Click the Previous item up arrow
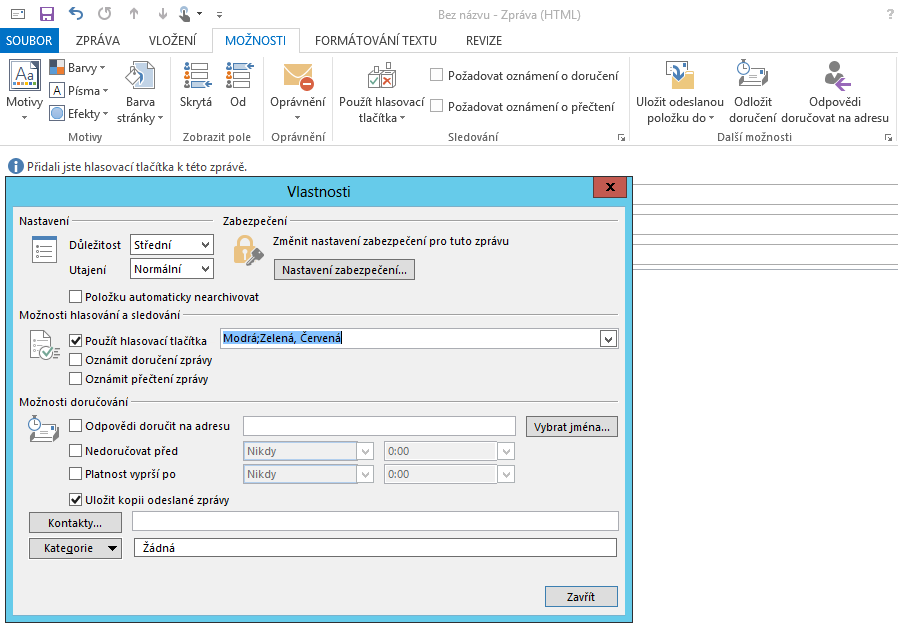 [134, 13]
